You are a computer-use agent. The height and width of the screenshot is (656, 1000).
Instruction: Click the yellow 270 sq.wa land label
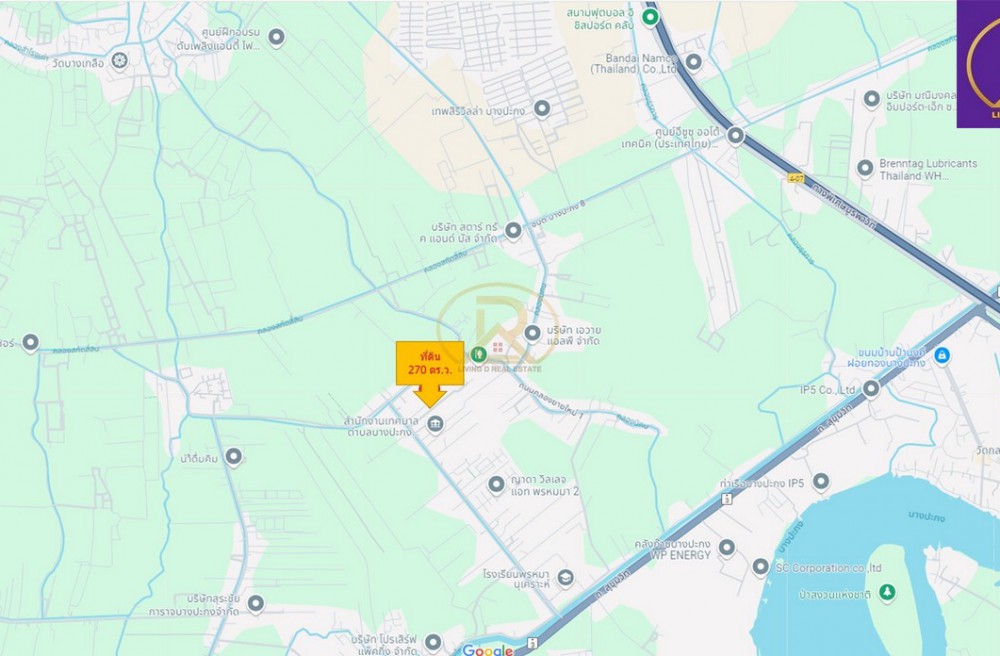pyautogui.click(x=430, y=363)
